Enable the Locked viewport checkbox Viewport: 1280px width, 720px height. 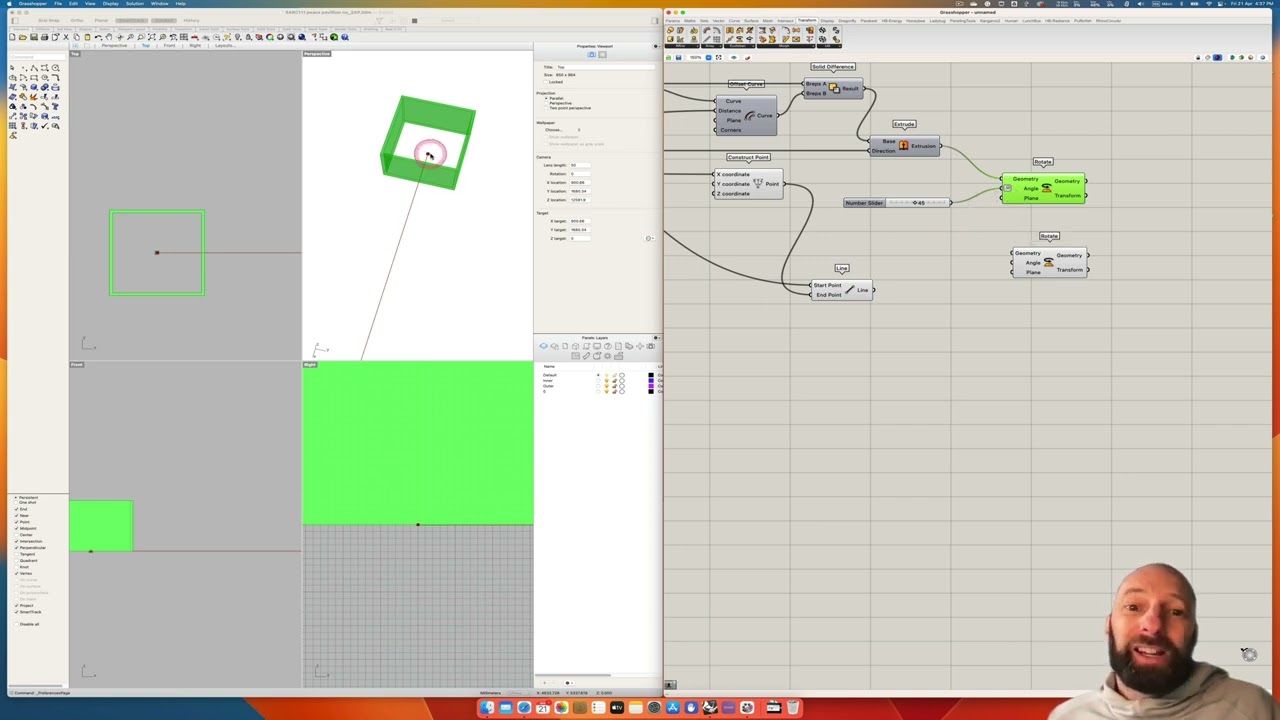pos(546,82)
